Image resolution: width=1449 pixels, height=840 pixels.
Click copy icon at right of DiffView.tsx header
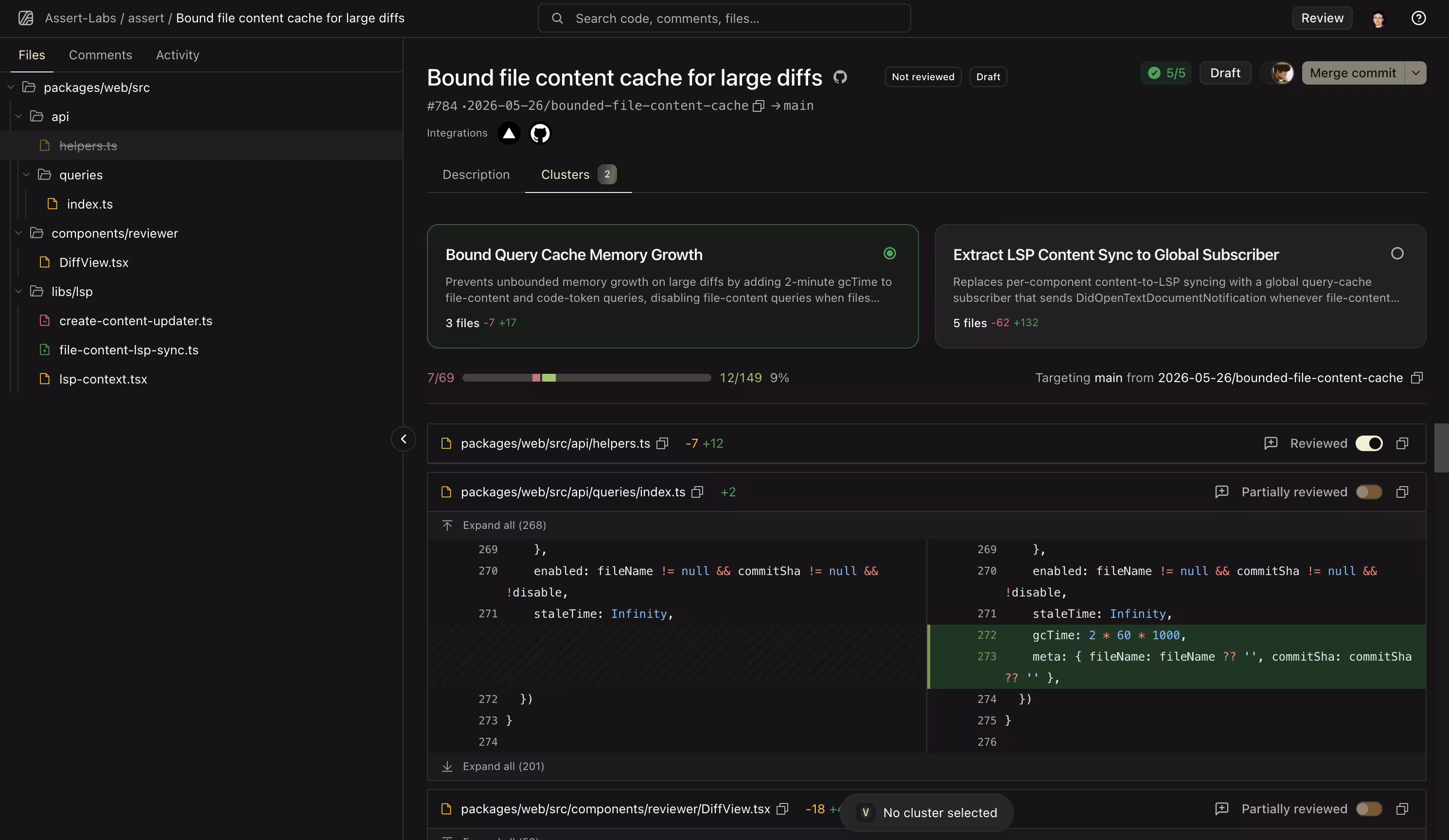(1402, 809)
